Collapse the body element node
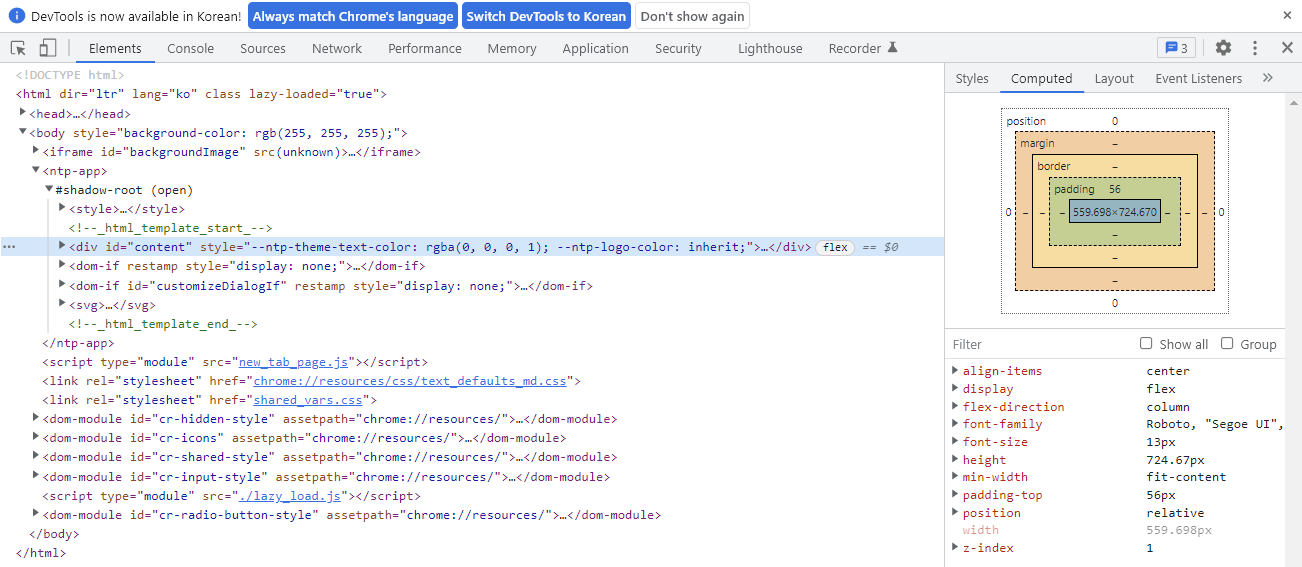1302x567 pixels. pyautogui.click(x=23, y=132)
